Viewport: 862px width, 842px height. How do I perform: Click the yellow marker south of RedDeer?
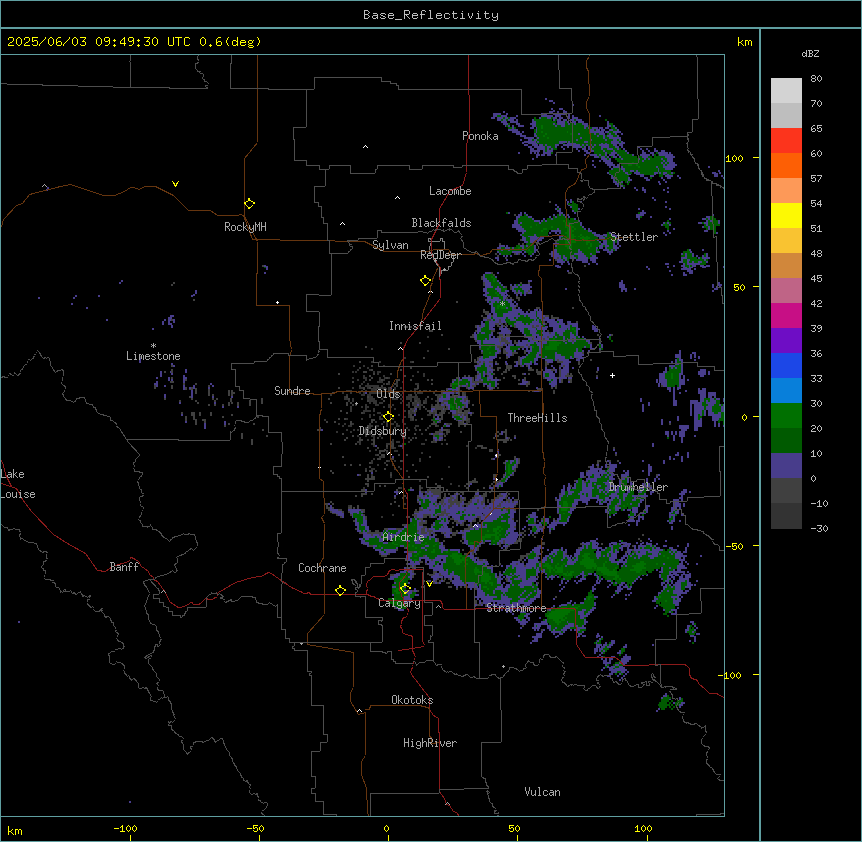(x=426, y=281)
